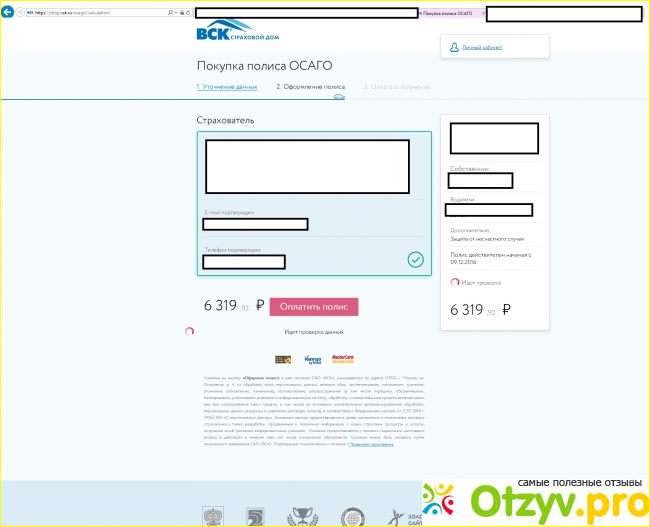The image size is (650, 527).
Task: Click the green verification checkmark icon
Action: tap(415, 259)
